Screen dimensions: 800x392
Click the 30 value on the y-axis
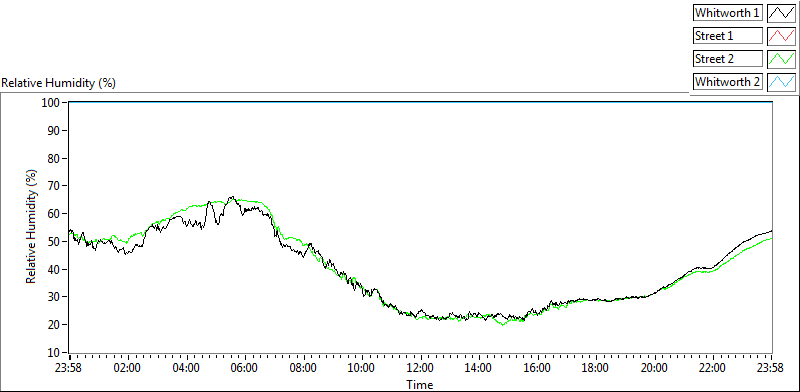tap(55, 297)
